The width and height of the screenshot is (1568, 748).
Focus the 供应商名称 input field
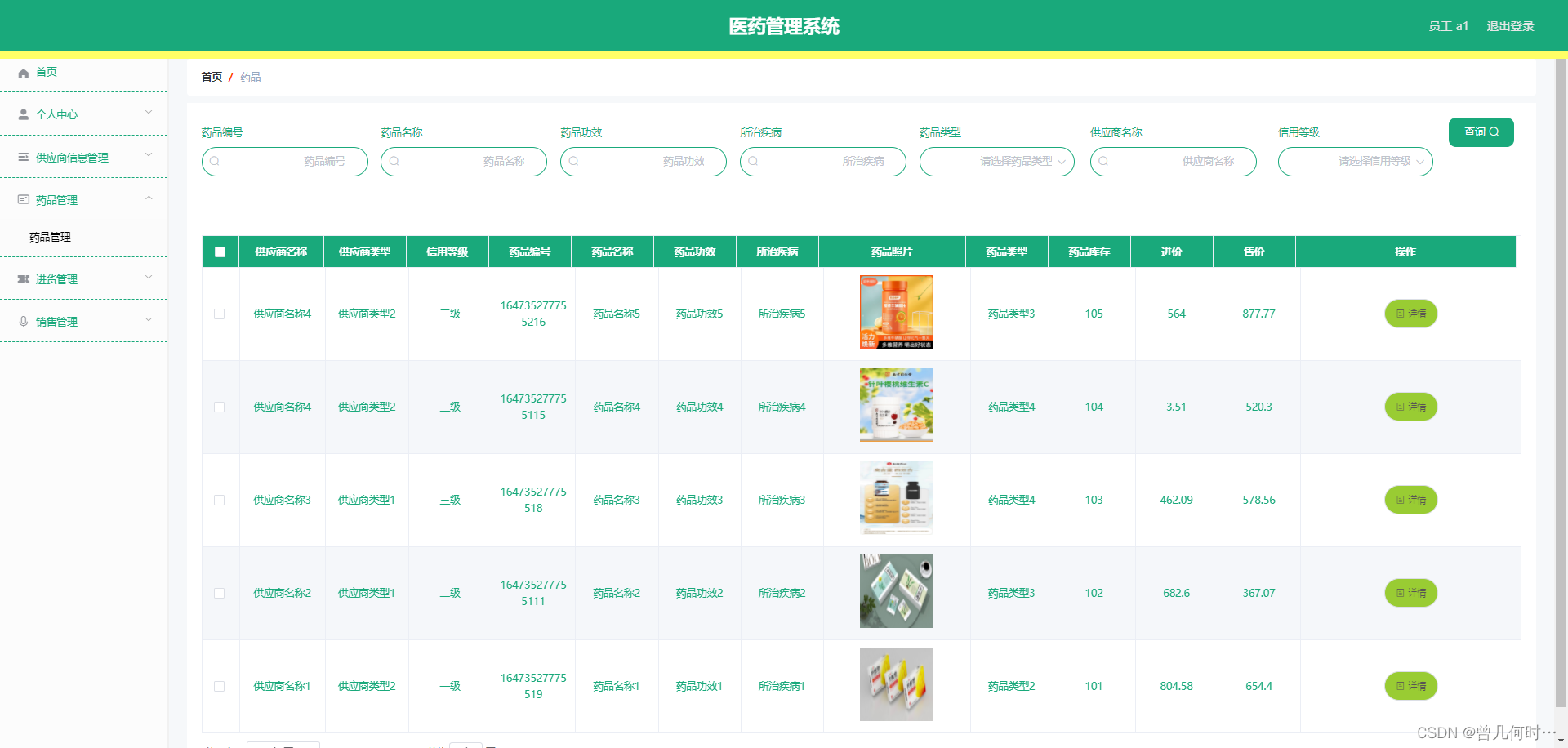[x=1174, y=162]
